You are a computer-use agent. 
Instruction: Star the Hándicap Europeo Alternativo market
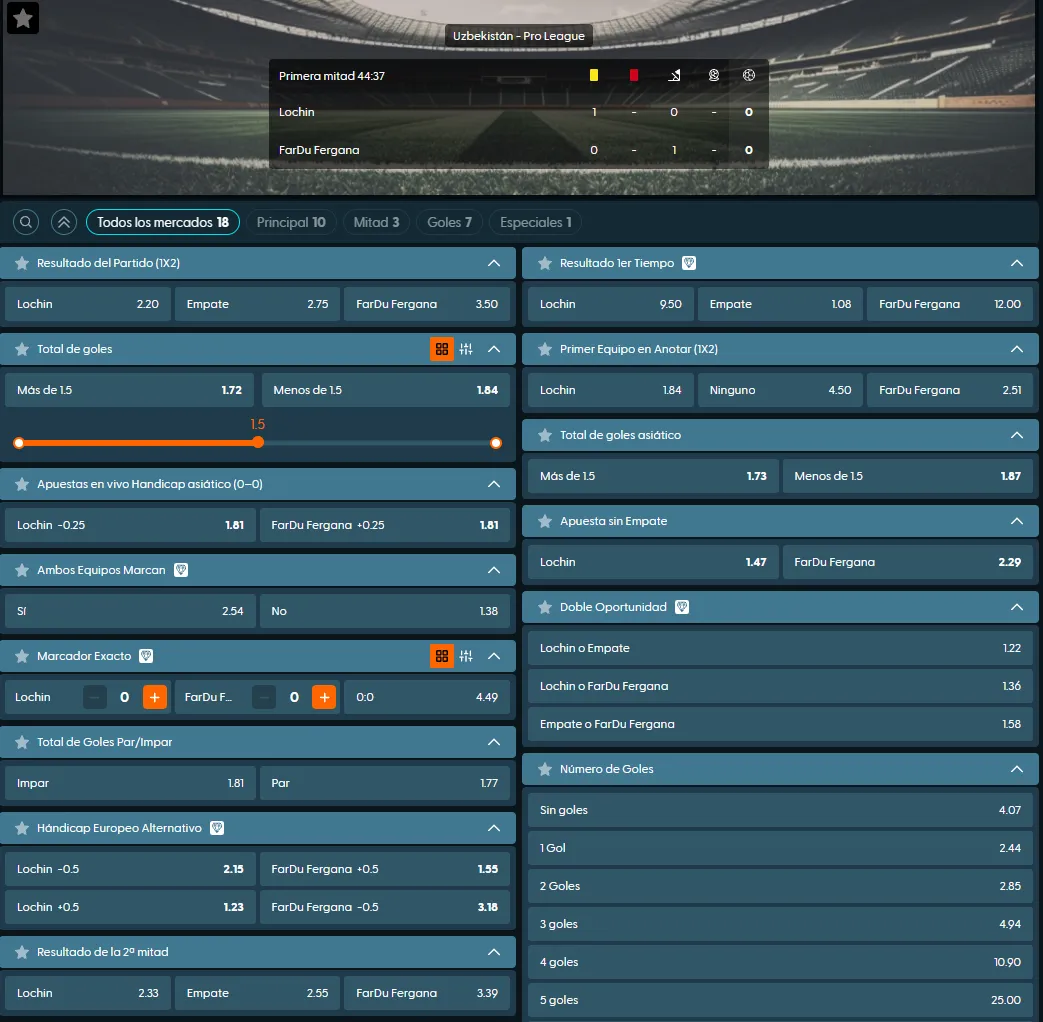(x=22, y=828)
